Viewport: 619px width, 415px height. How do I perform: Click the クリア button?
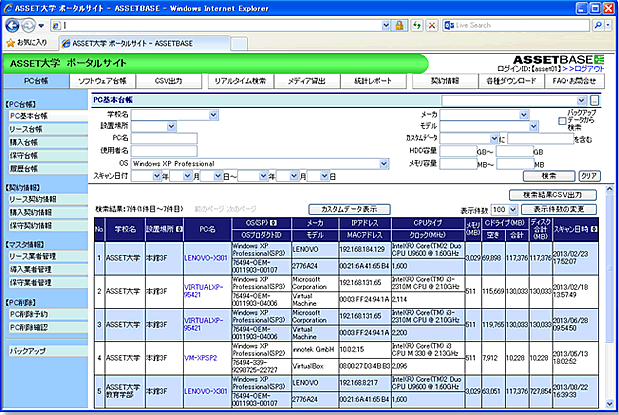coord(589,176)
